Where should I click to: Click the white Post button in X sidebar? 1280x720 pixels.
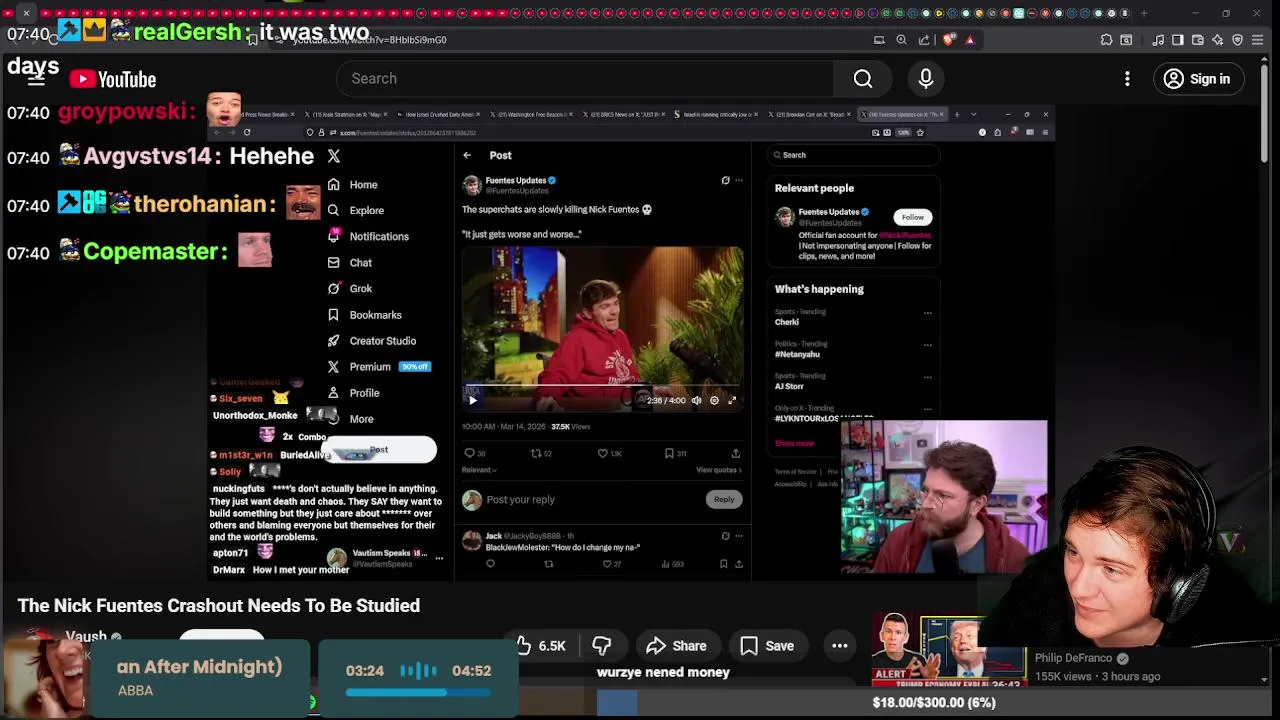[380, 450]
